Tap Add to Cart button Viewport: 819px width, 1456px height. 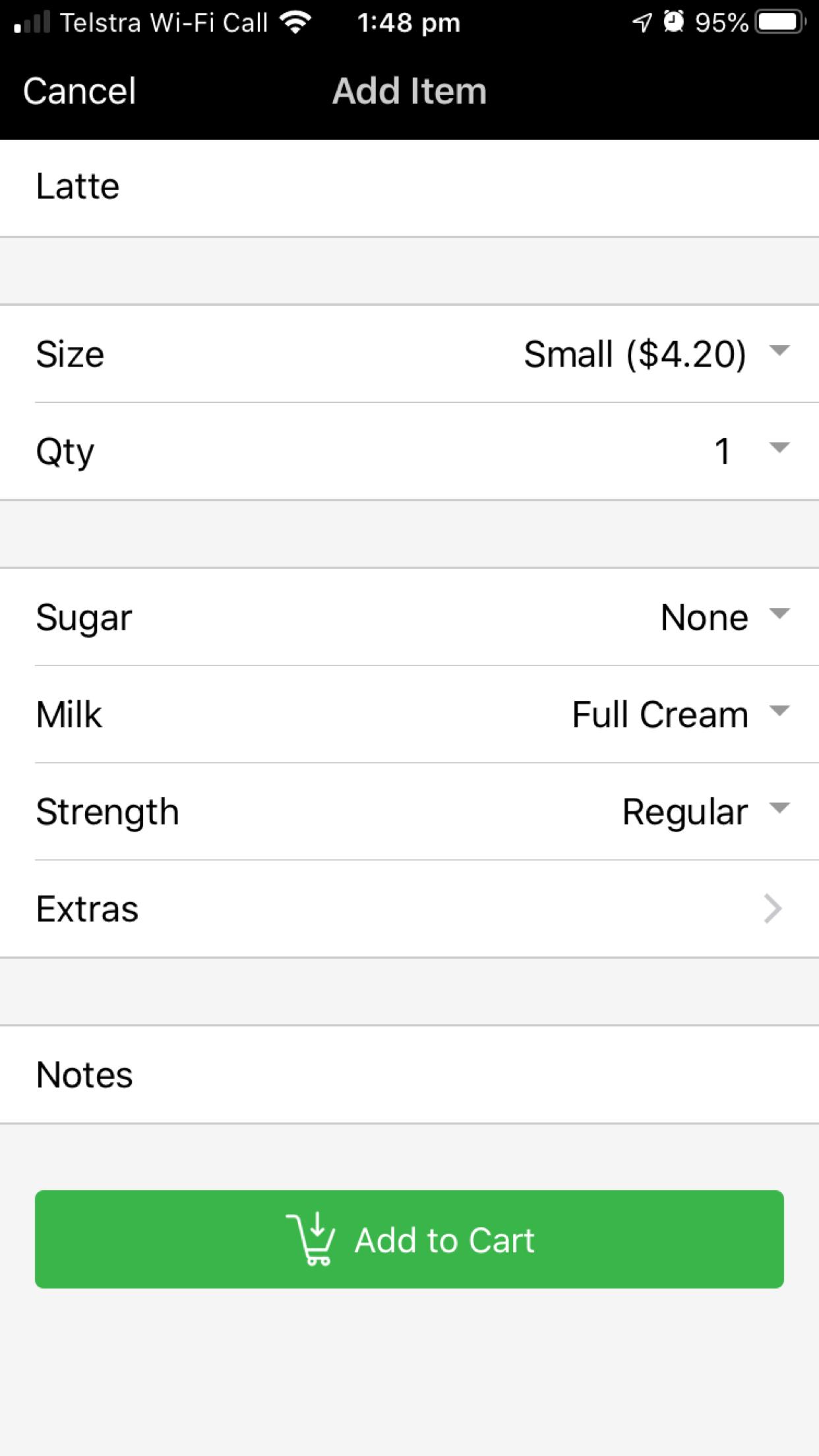click(x=409, y=1239)
